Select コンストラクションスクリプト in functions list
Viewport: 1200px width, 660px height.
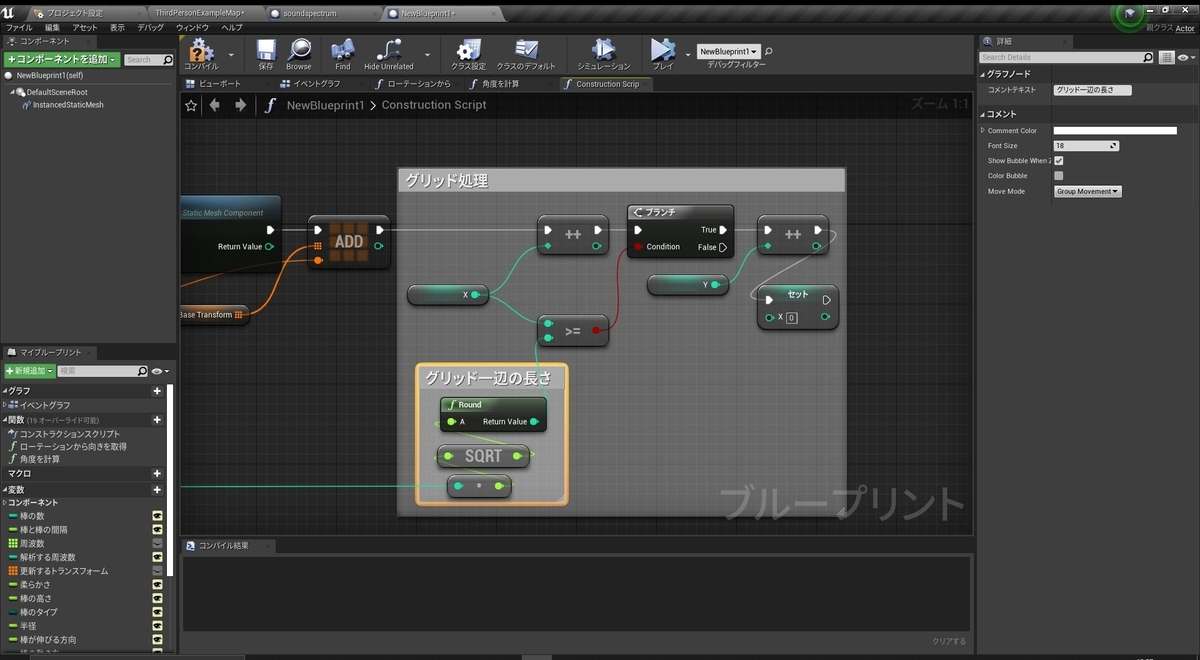tap(69, 434)
